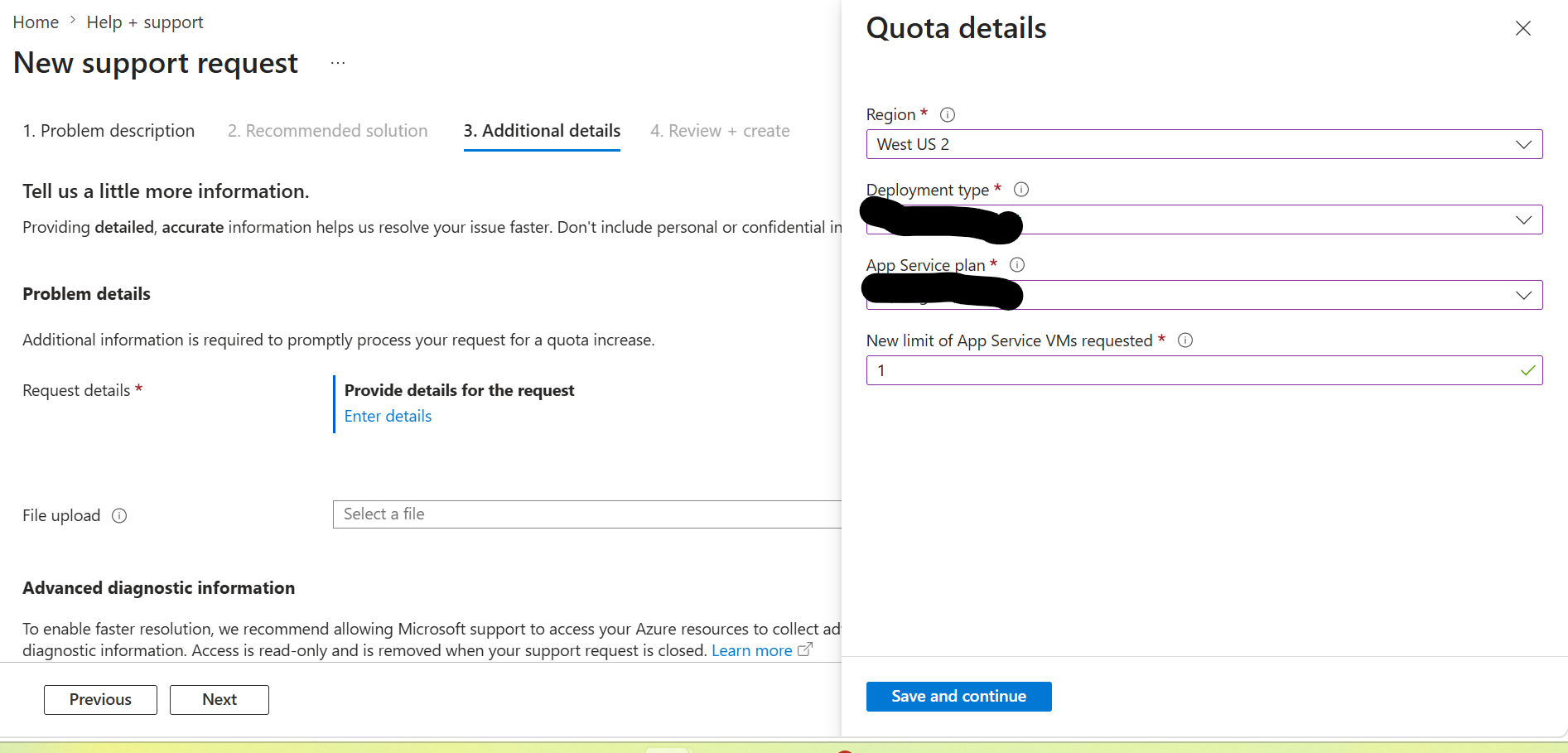This screenshot has height=753, width=1568.
Task: Show the File upload info icon
Action: 119,516
